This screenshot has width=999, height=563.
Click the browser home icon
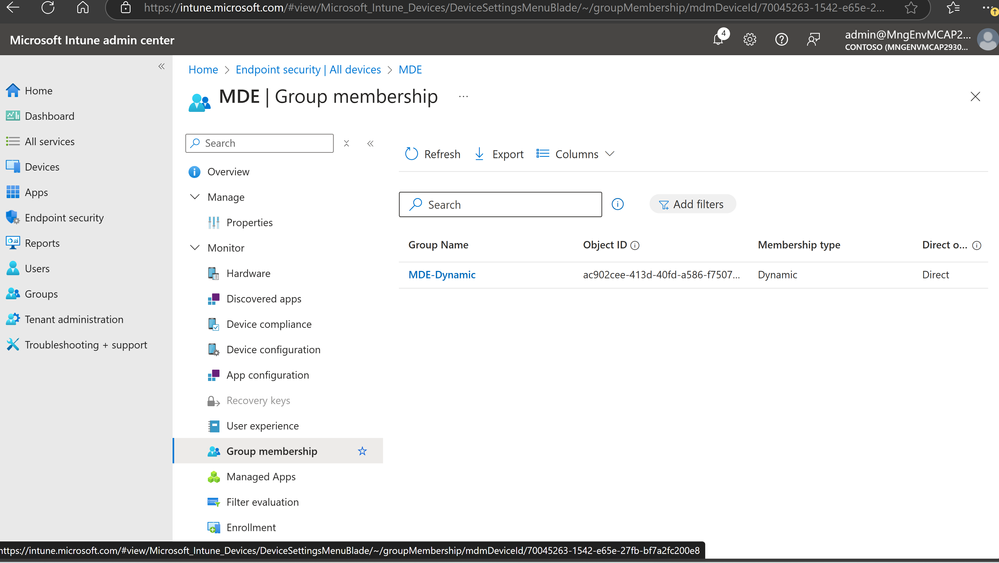coord(83,8)
